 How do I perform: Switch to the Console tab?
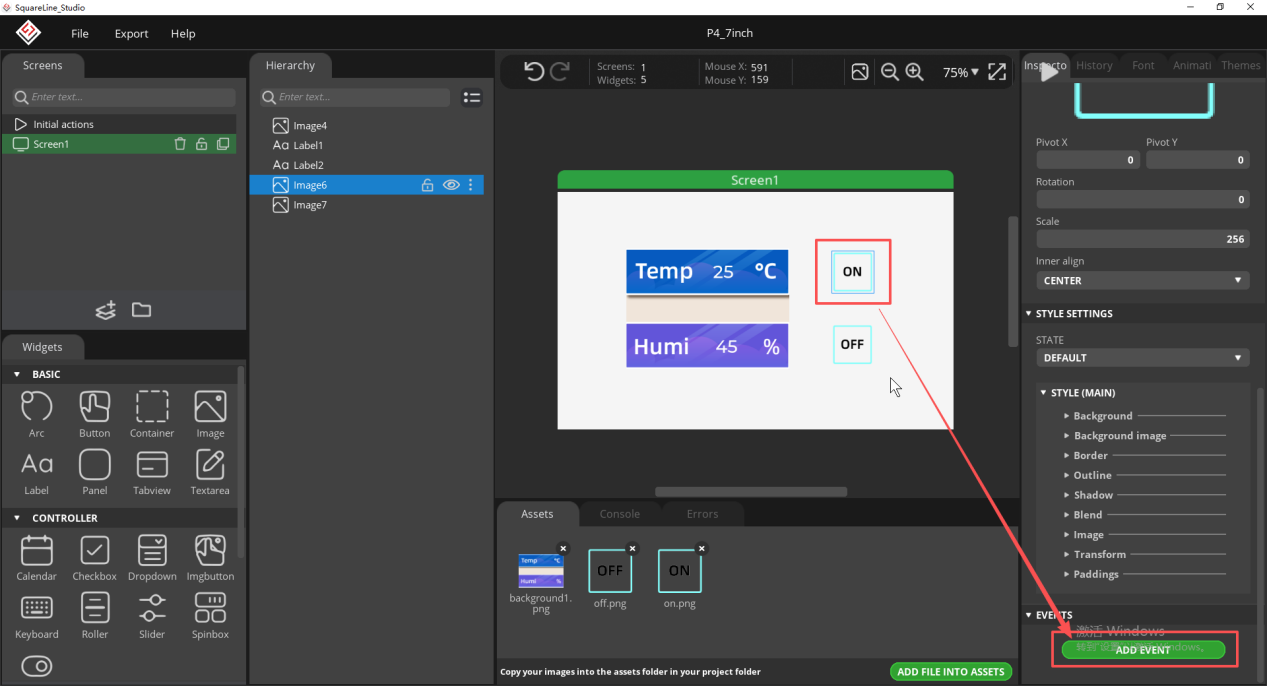620,514
